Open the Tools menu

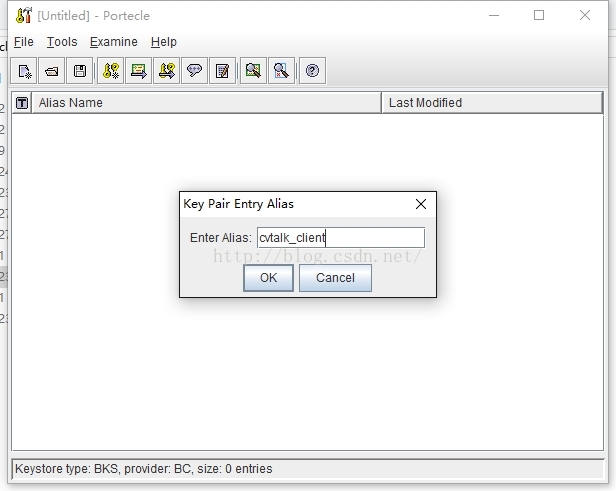(62, 42)
